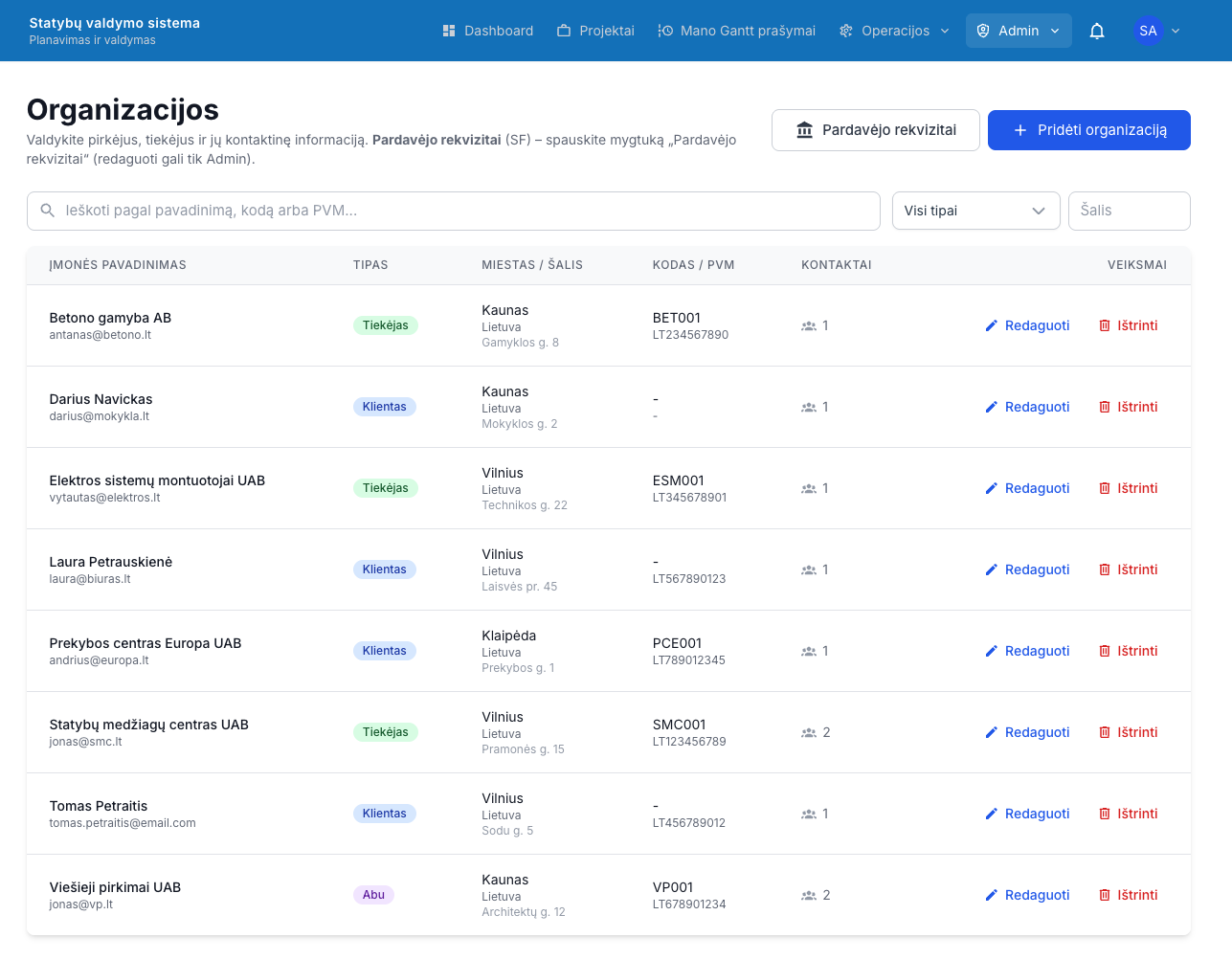Delete Laura Petrauskienė entry
The width and height of the screenshot is (1232, 960).
click(x=1129, y=569)
